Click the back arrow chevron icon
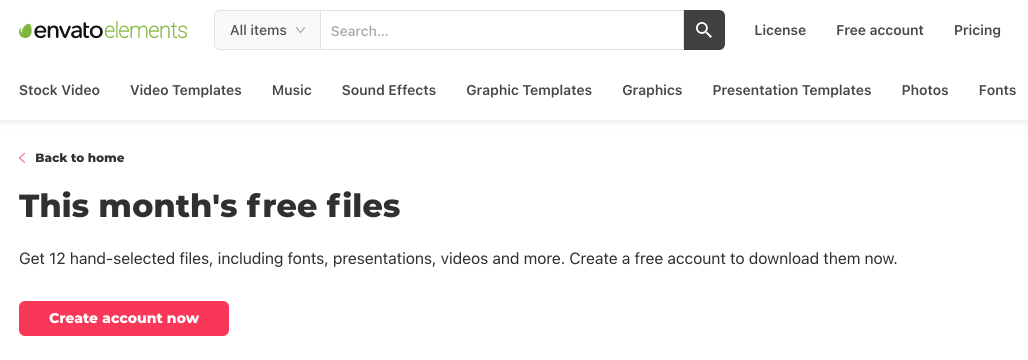 pyautogui.click(x=22, y=158)
